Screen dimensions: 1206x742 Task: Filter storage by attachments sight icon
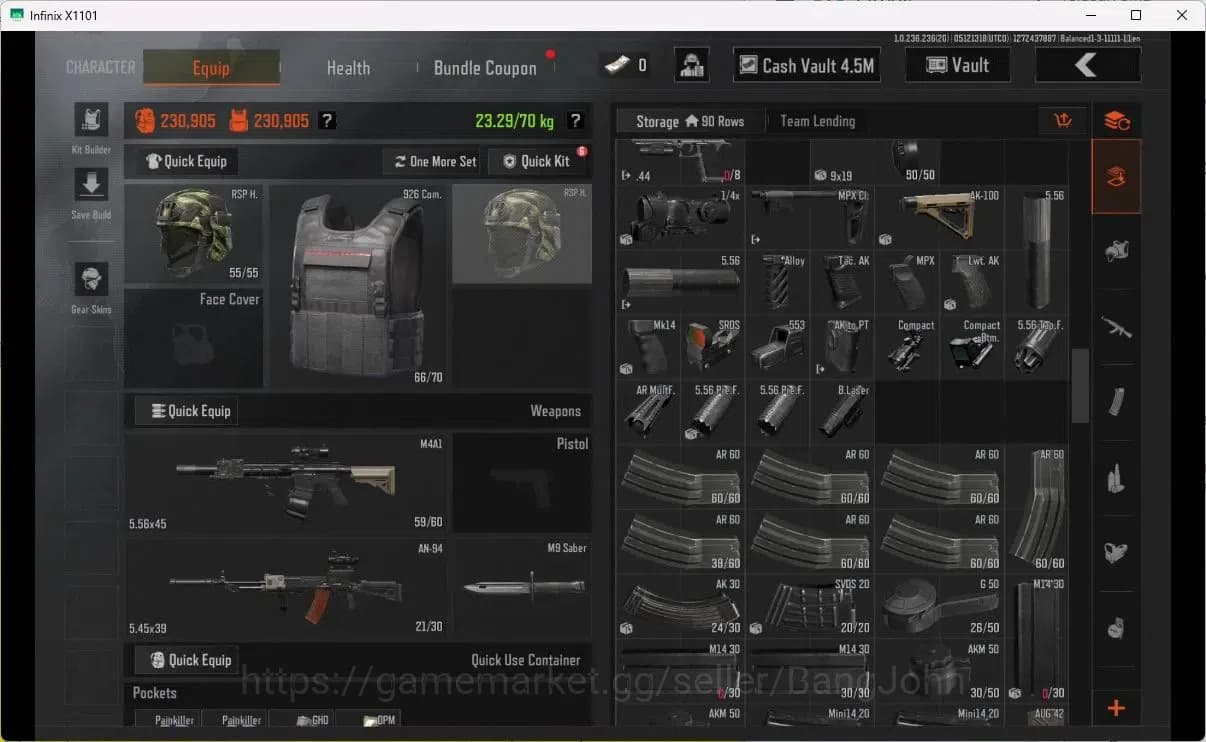click(x=1116, y=552)
